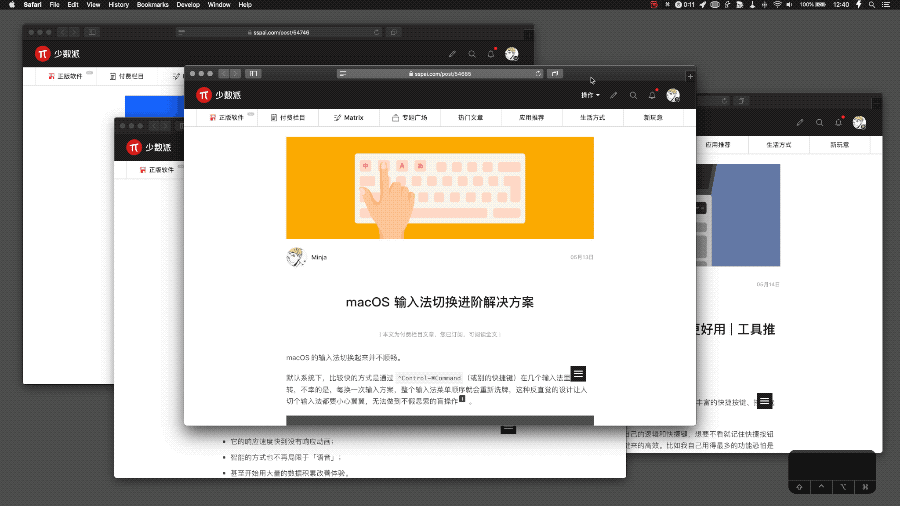Open notifications bell in the front window
The height and width of the screenshot is (506, 900).
(x=652, y=95)
